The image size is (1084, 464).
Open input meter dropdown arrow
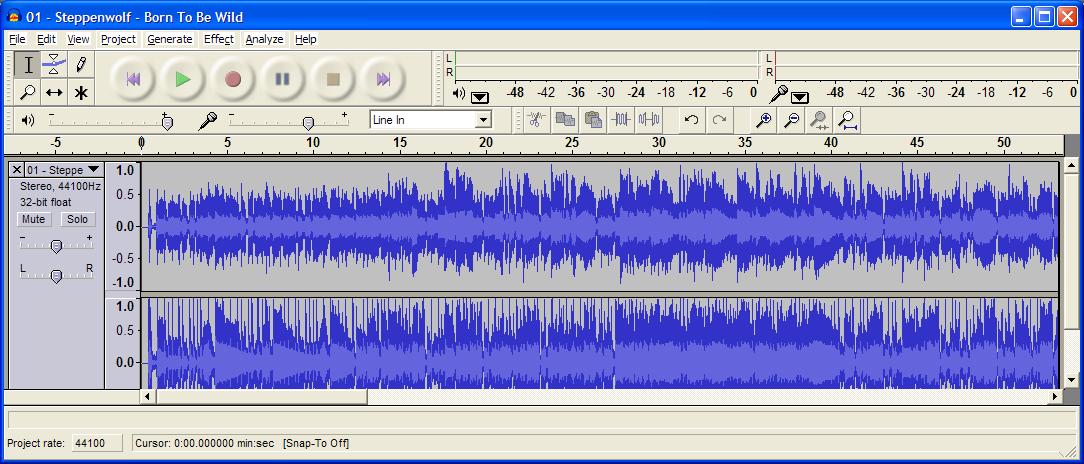[x=800, y=97]
